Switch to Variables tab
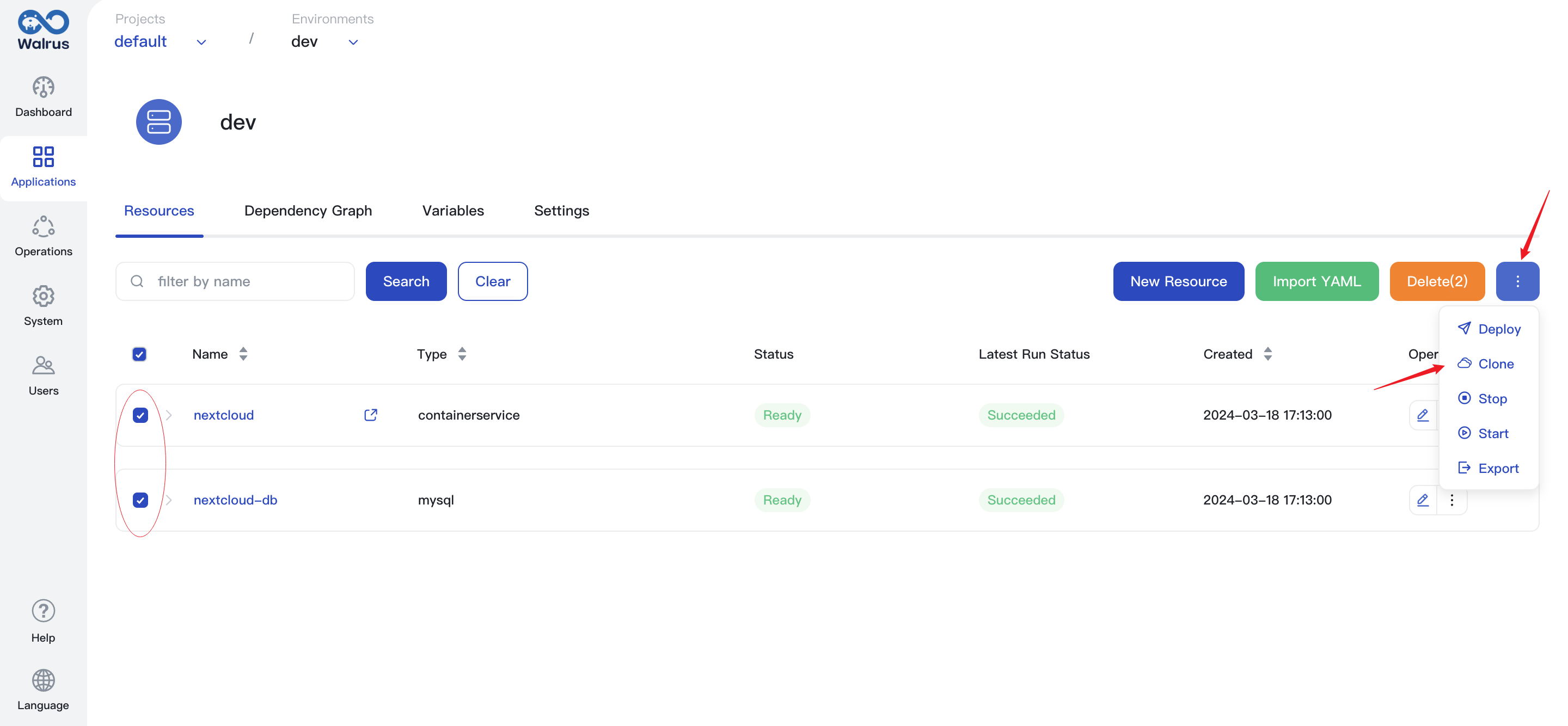 click(x=453, y=211)
